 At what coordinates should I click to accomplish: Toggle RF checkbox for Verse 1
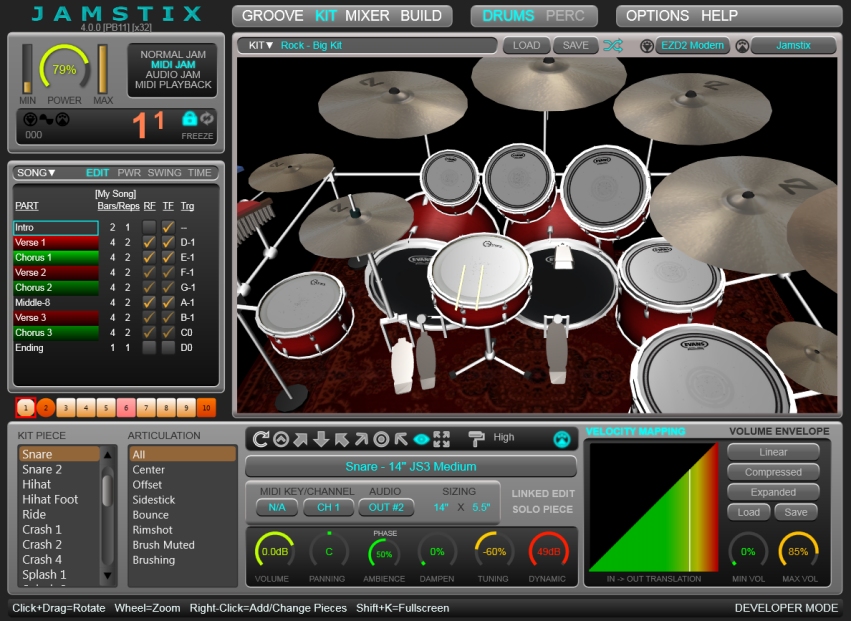click(x=149, y=242)
